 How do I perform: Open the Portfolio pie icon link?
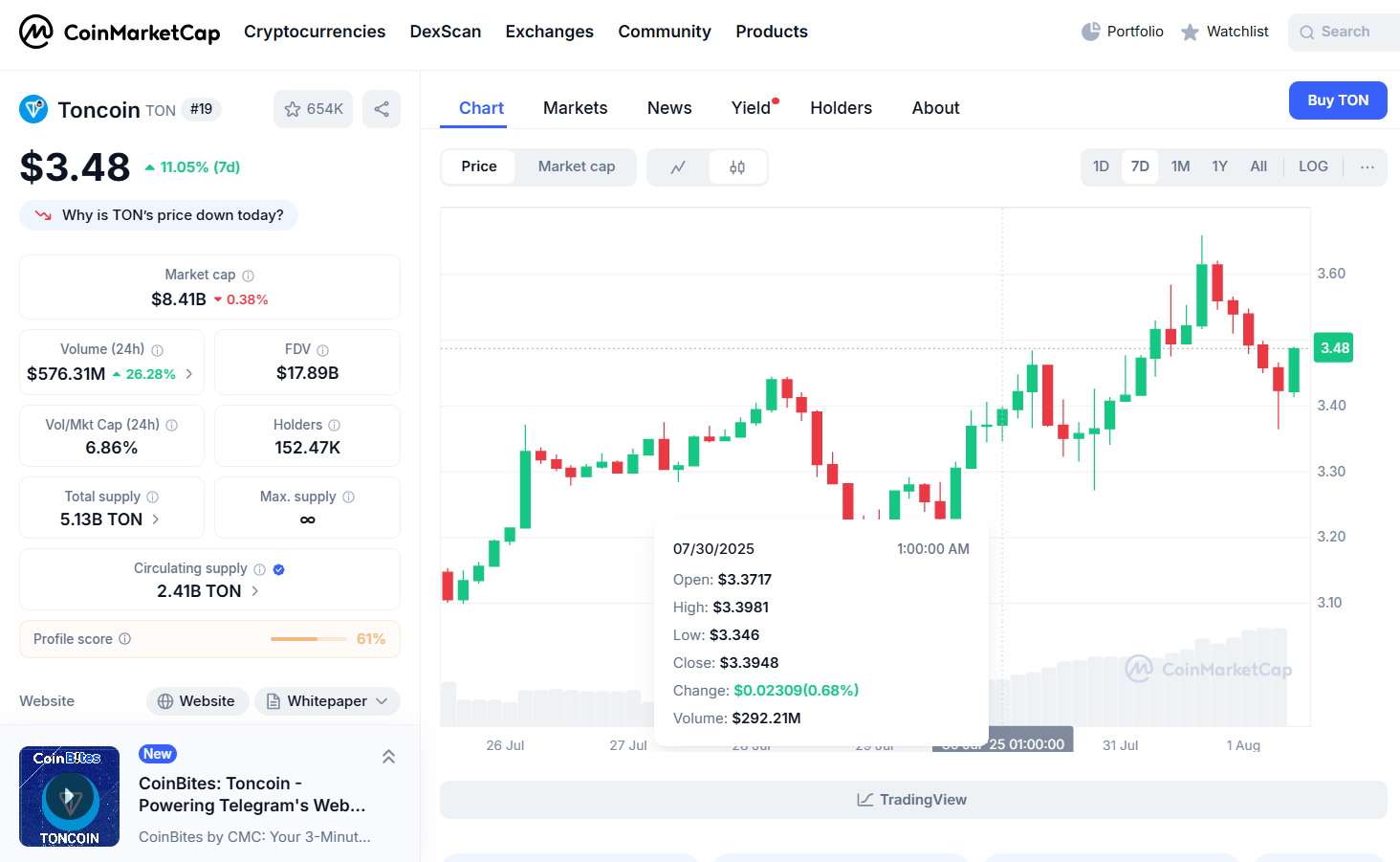click(x=1091, y=32)
